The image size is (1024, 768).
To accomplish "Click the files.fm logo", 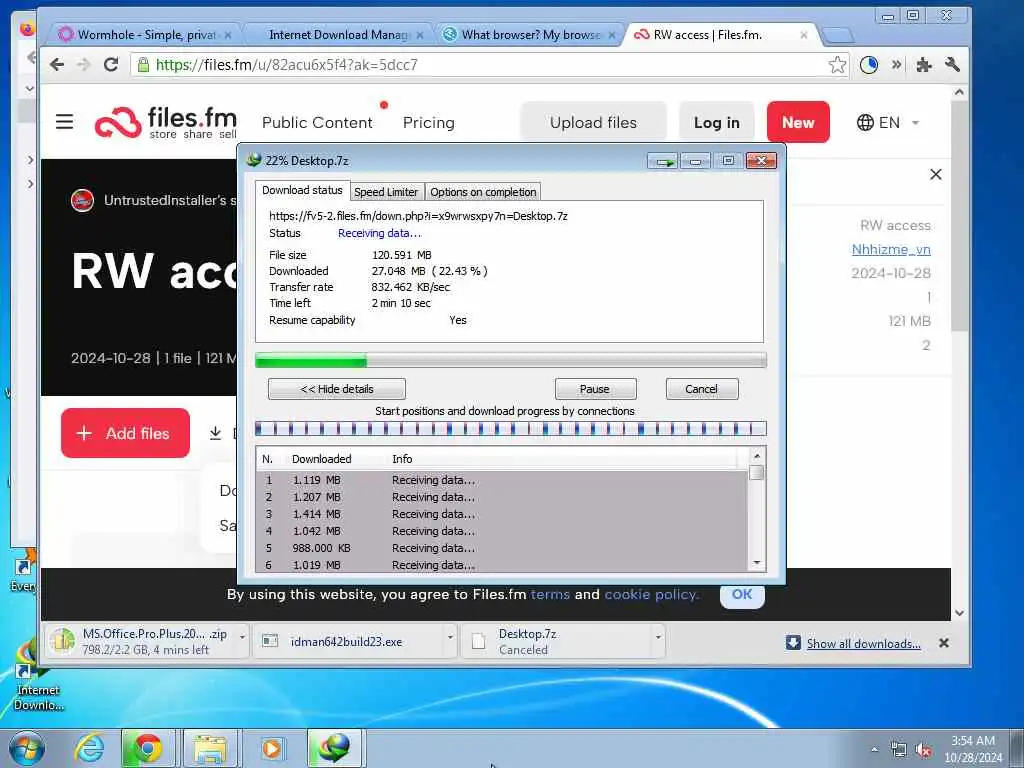I will 166,122.
